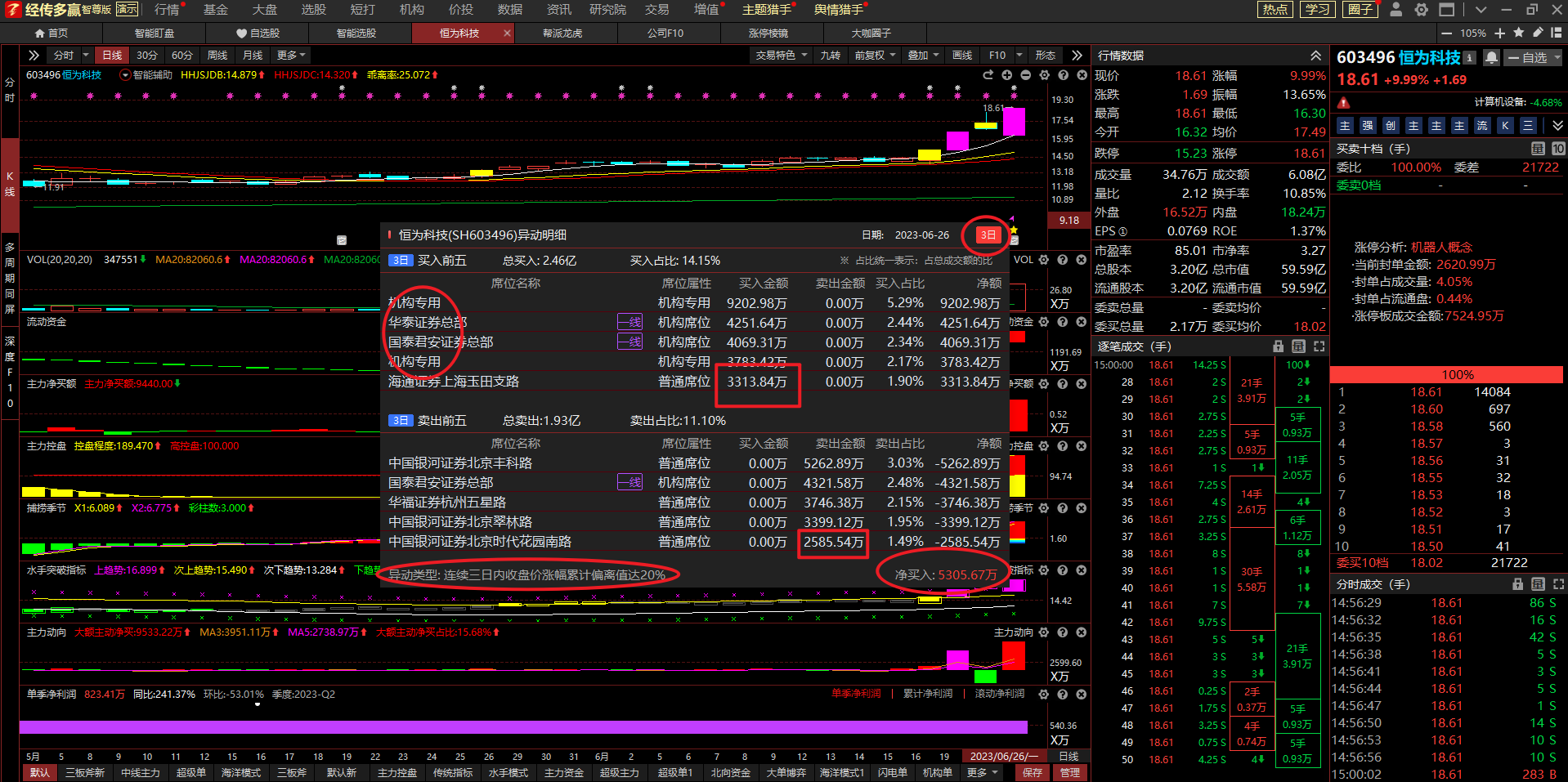Toggle 画线 drawing mode

(x=962, y=56)
